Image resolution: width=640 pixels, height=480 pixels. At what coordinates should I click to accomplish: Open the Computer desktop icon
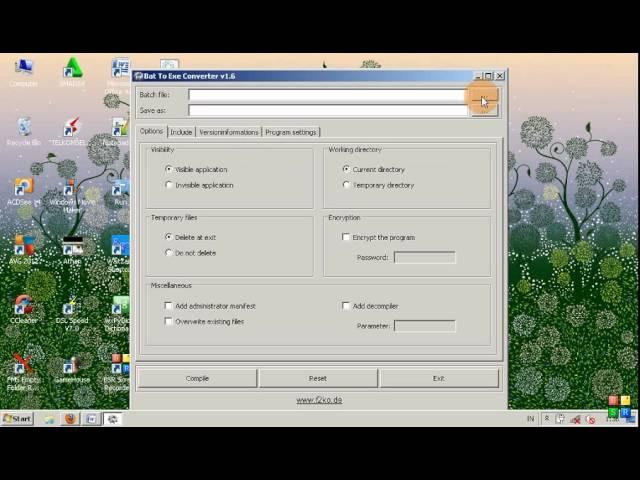pyautogui.click(x=23, y=71)
